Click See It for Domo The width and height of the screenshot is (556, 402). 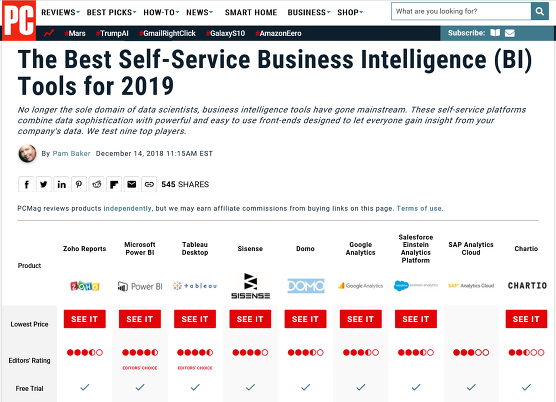(305, 319)
